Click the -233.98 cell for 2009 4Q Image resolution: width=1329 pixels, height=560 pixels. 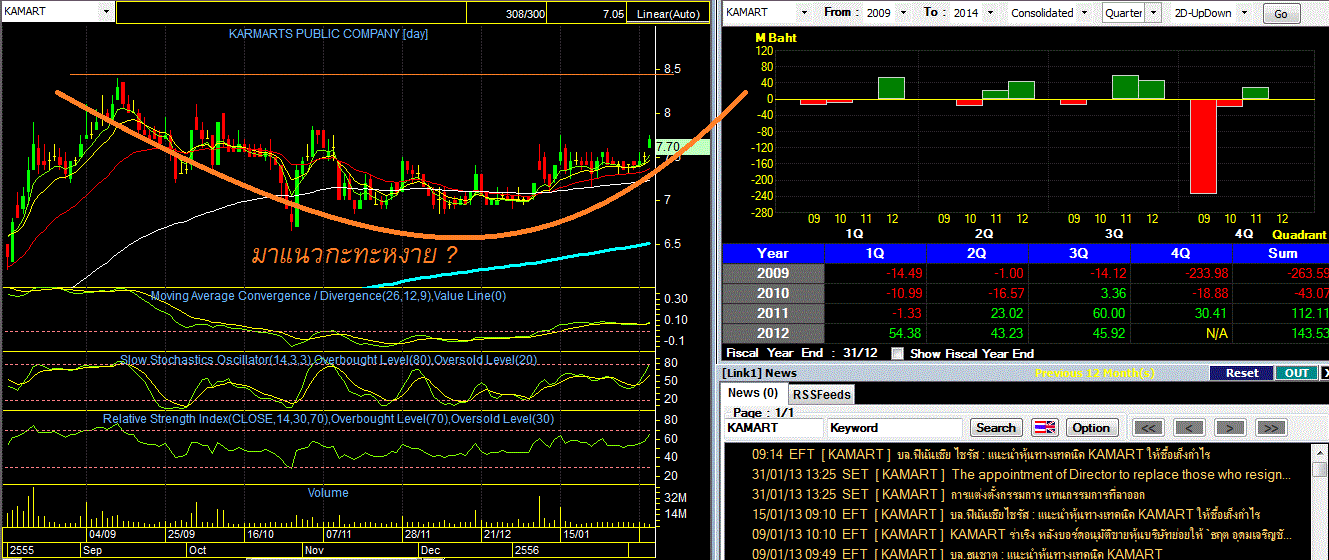pyautogui.click(x=1180, y=273)
